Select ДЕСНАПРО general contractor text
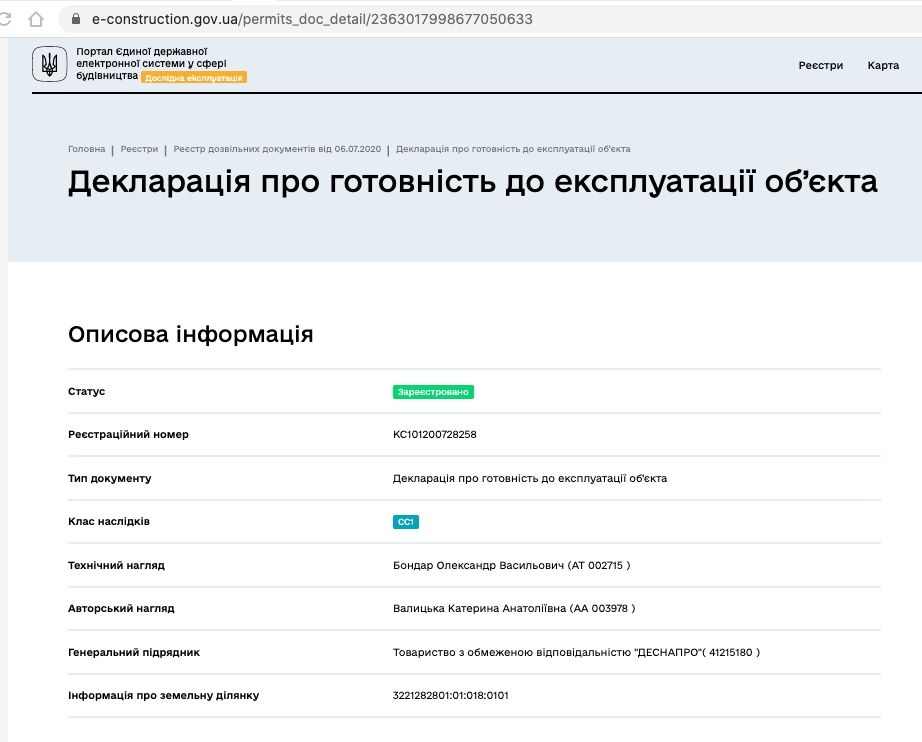Screen dimensions: 922x742 pyautogui.click(x=576, y=652)
